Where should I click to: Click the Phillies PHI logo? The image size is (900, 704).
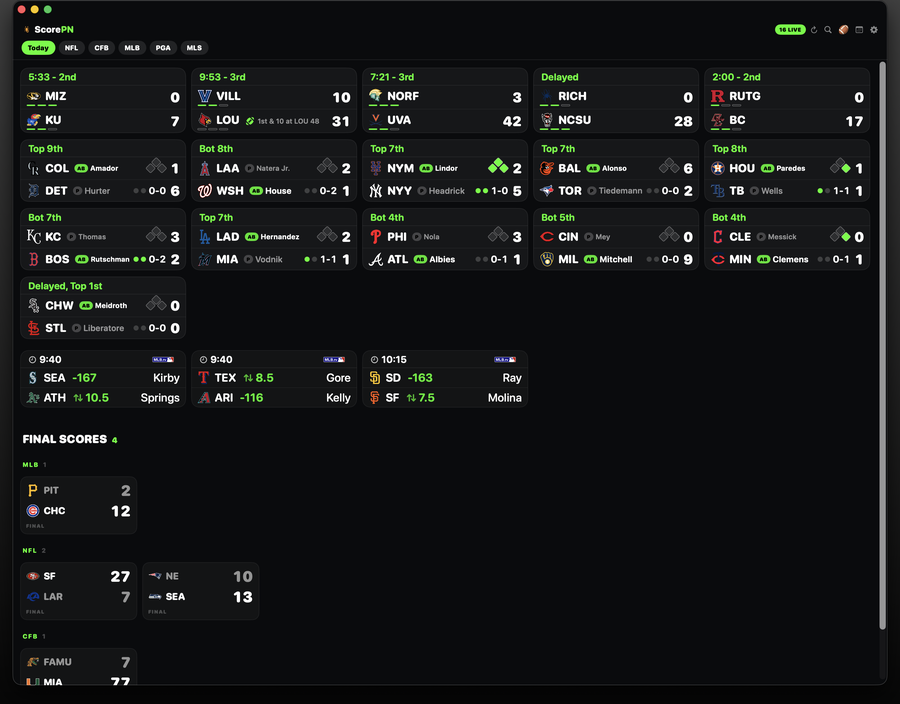[375, 236]
